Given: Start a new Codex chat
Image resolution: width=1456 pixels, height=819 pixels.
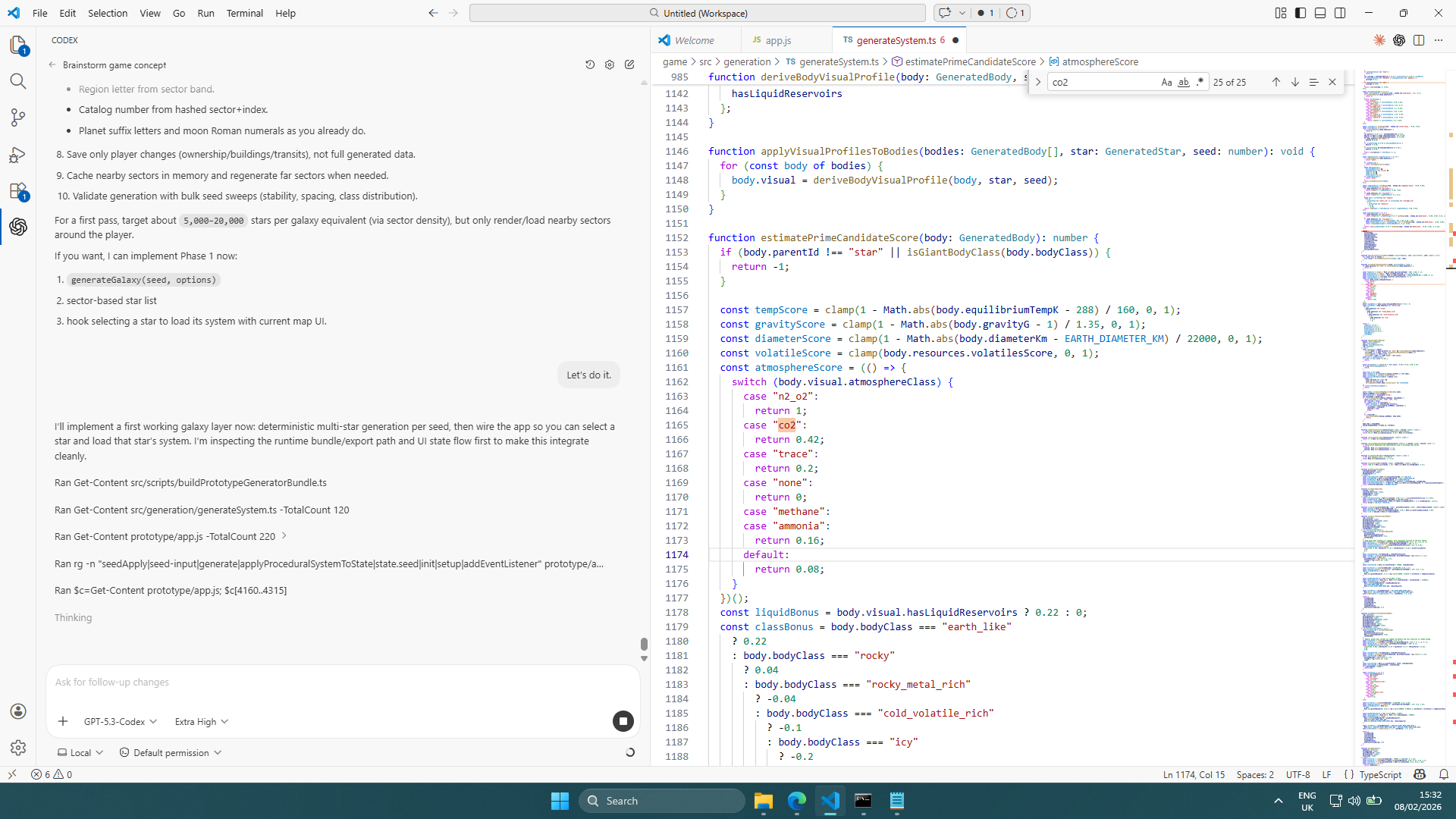Looking at the screenshot, I should (629, 65).
